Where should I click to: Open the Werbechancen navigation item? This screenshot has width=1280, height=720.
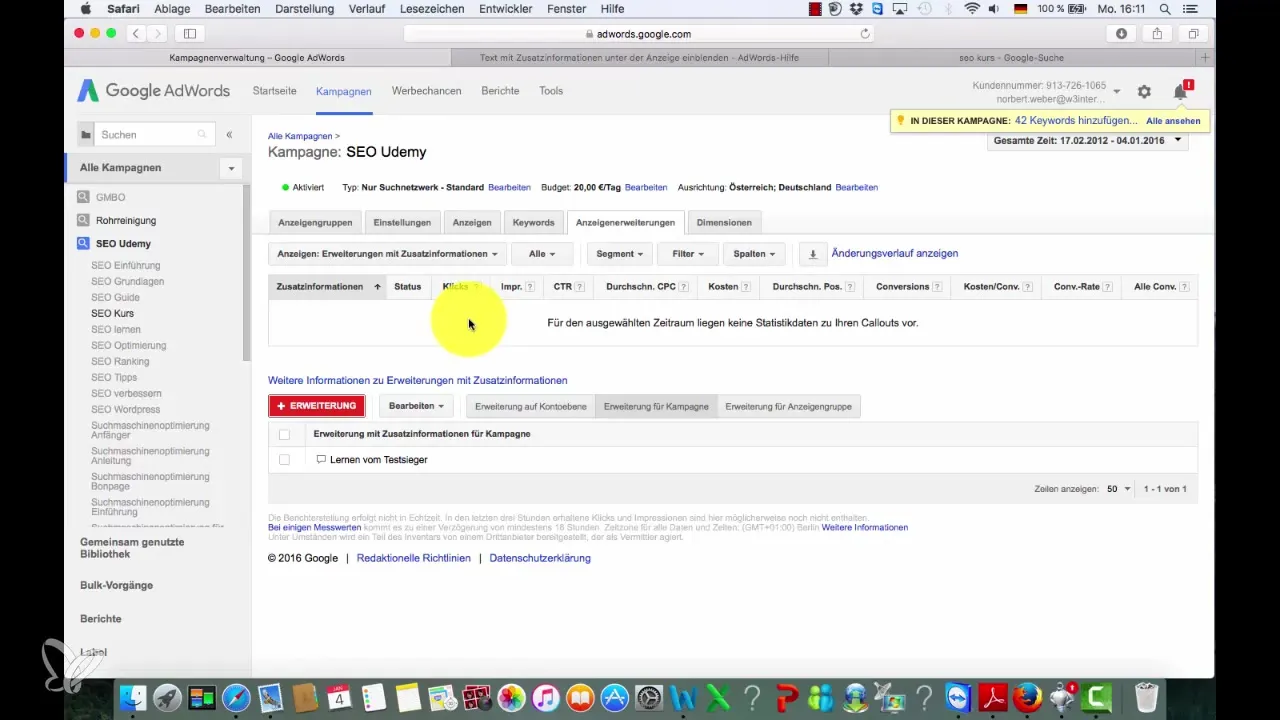click(x=426, y=91)
